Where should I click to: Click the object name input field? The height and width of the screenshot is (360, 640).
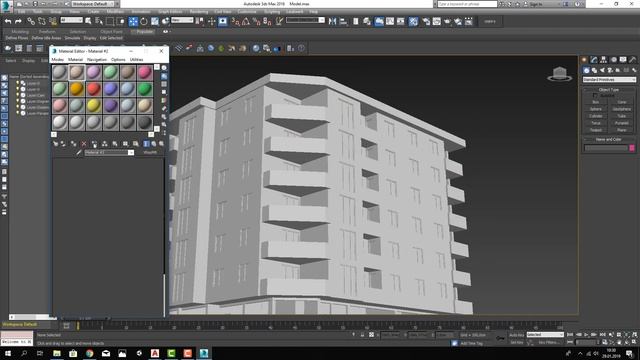(606, 148)
